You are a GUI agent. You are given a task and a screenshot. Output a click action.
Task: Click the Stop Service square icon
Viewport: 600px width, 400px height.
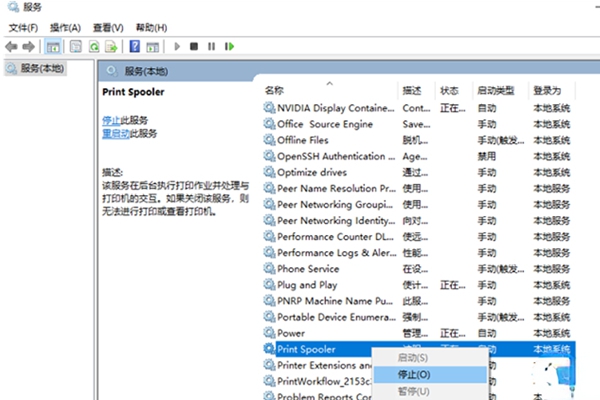194,46
